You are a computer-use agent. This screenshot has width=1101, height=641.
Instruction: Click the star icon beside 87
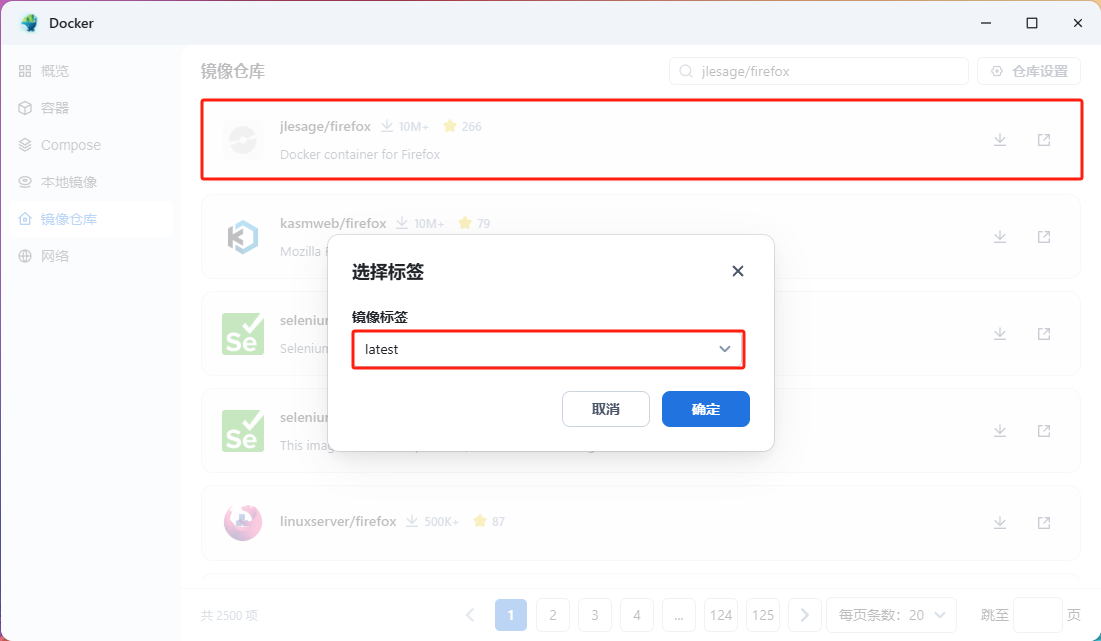coord(480,521)
